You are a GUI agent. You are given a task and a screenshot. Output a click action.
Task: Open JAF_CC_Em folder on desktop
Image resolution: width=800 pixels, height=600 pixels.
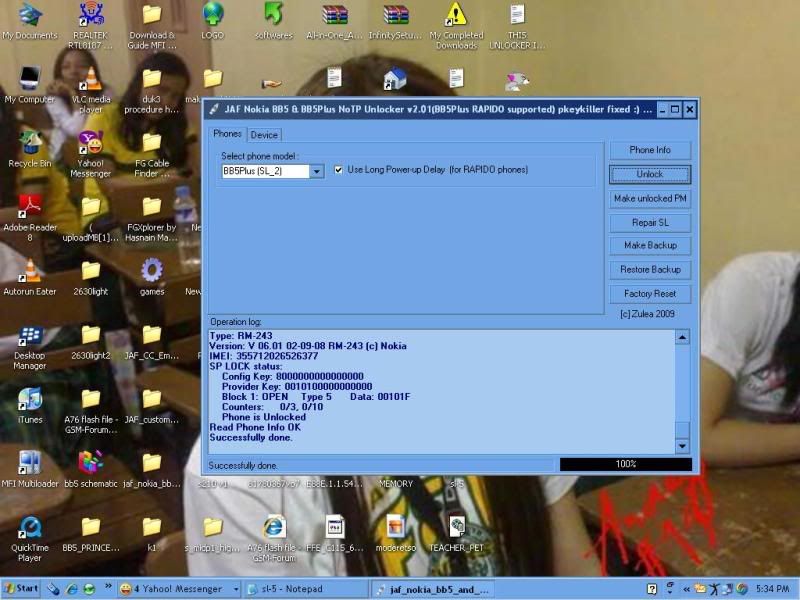(152, 342)
